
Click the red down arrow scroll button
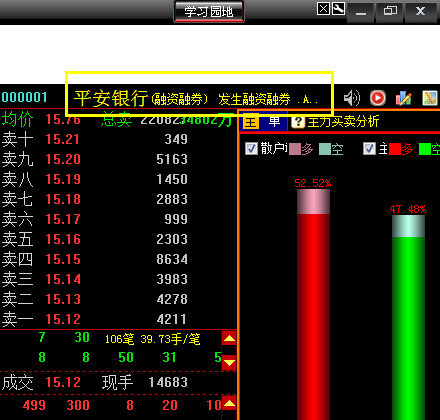229,362
